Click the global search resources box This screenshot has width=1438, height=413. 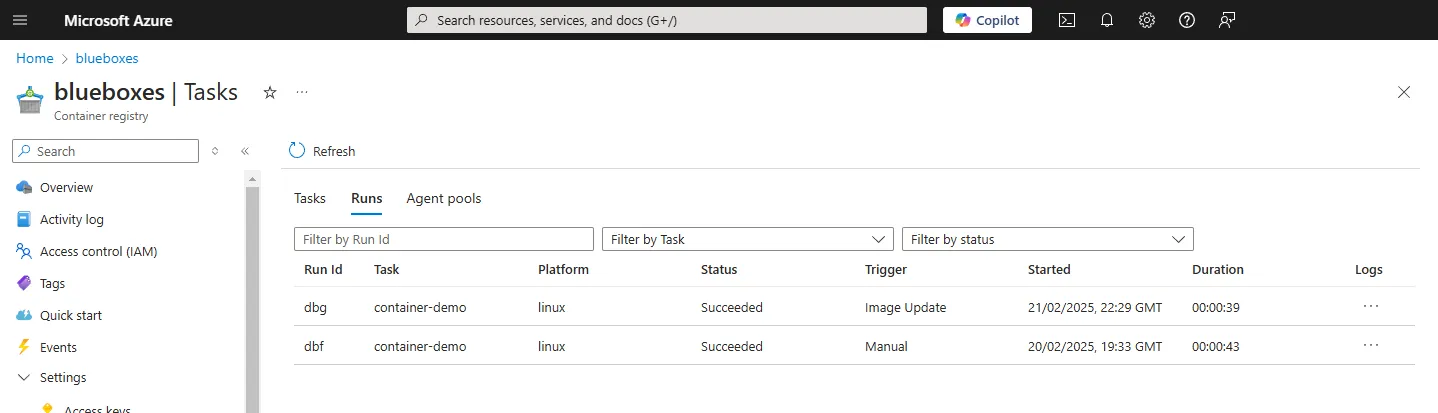(667, 20)
